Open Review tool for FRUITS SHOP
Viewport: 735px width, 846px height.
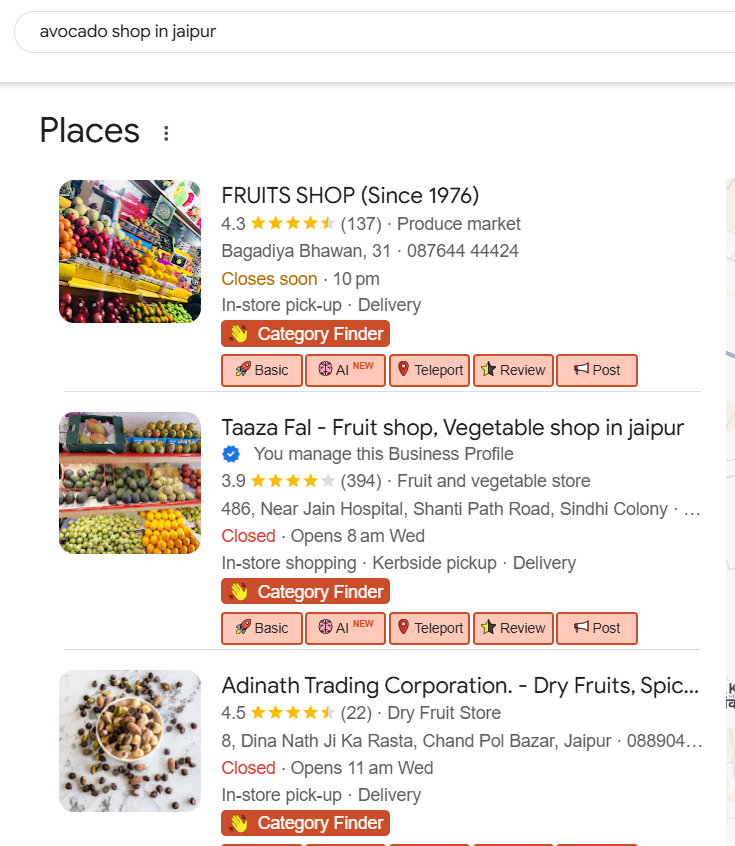pos(513,370)
